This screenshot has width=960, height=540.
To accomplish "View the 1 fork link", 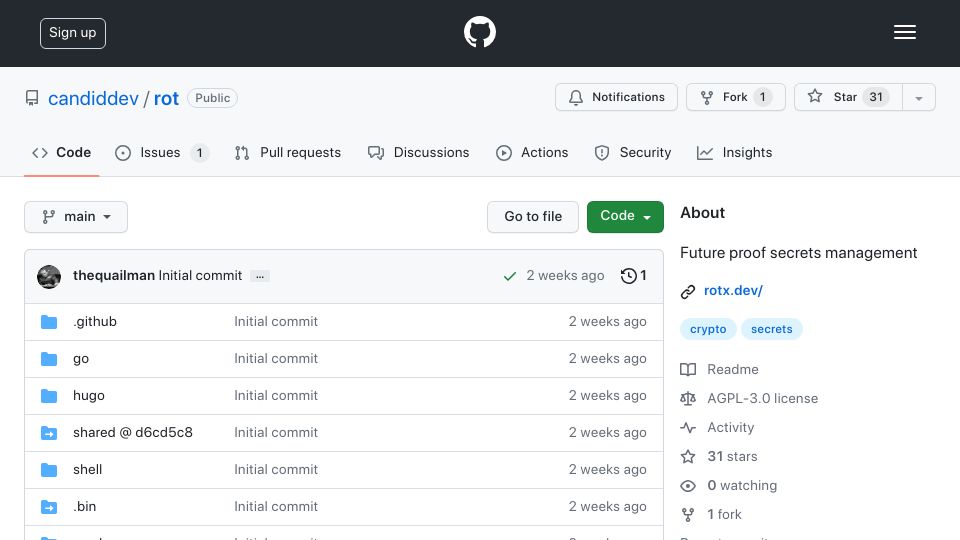I will (724, 514).
